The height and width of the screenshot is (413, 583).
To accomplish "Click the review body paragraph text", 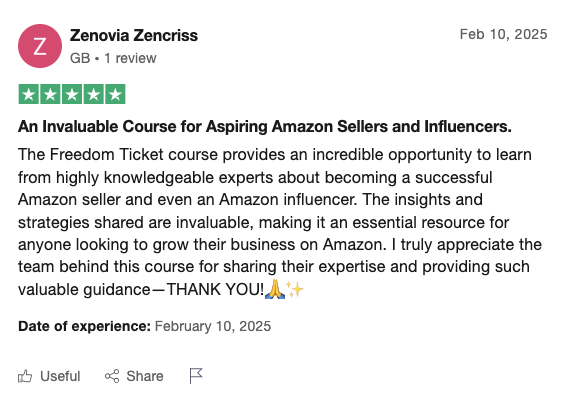I will pos(280,222).
